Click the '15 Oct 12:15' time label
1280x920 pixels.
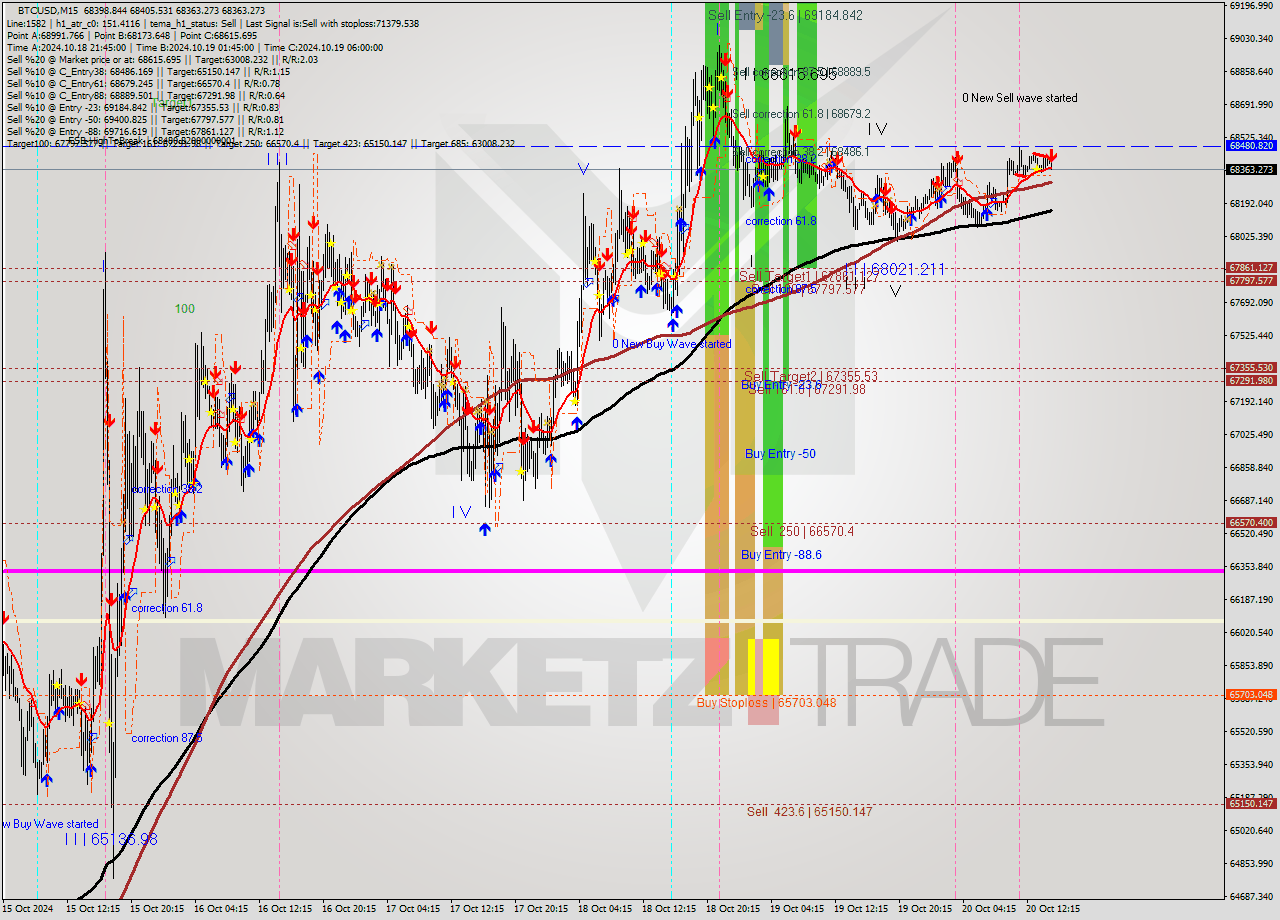pyautogui.click(x=93, y=910)
